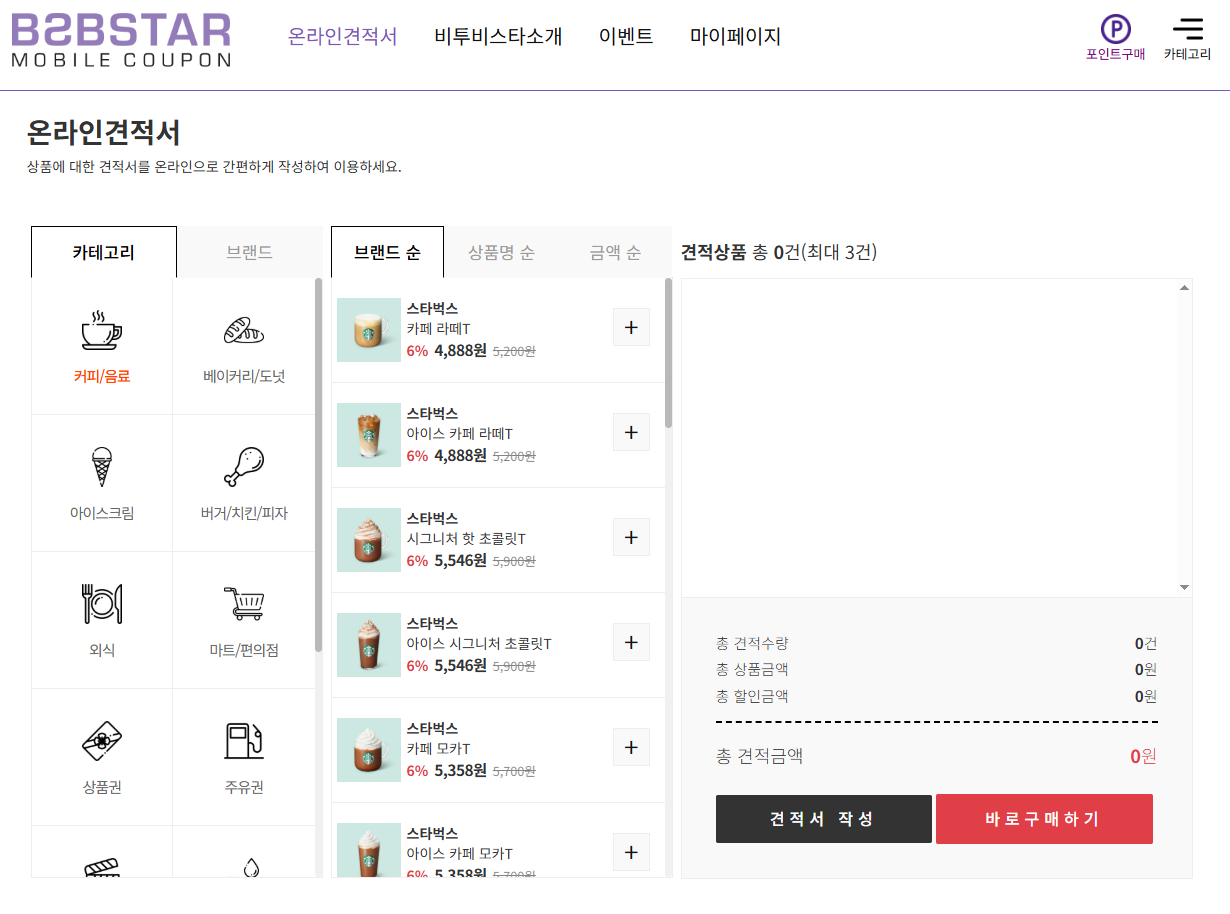This screenshot has width=1230, height=914.
Task: Pick the 마트/편의점 shopping cart icon
Action: 244,604
